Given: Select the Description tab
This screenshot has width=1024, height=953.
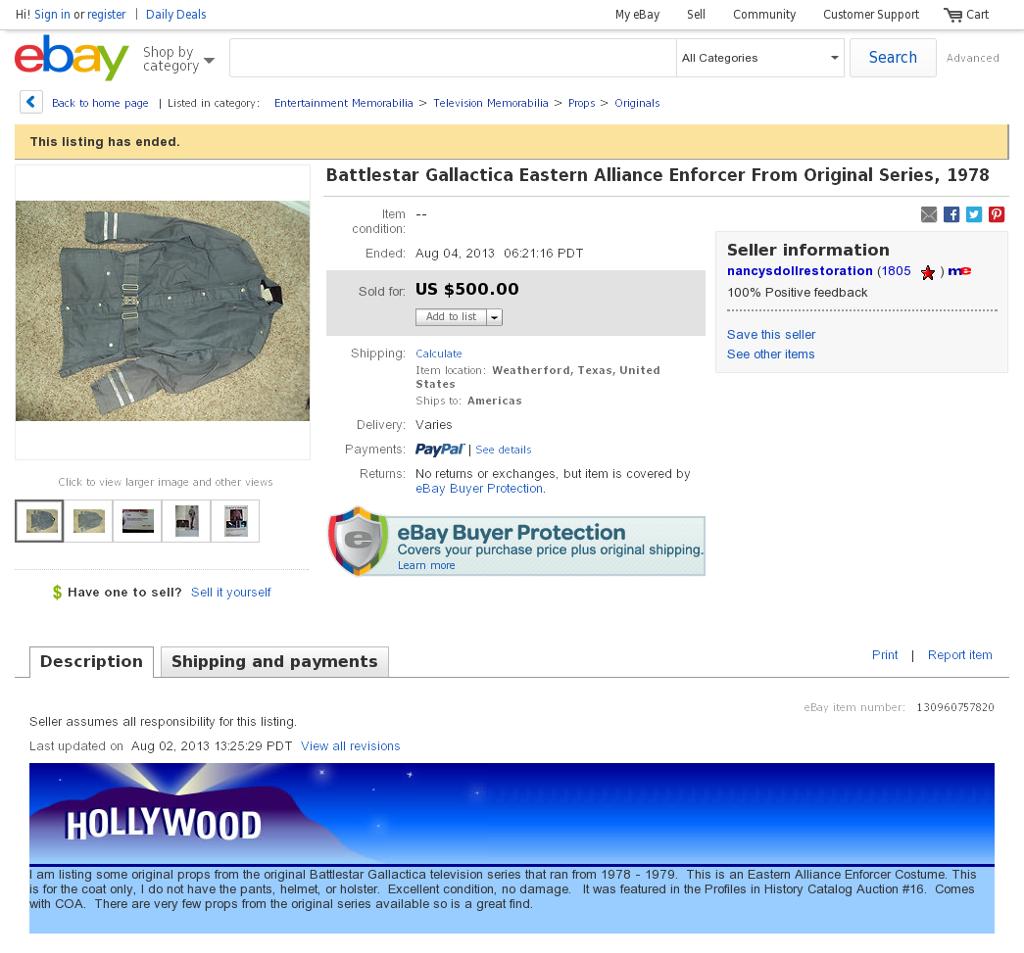Looking at the screenshot, I should click(91, 662).
